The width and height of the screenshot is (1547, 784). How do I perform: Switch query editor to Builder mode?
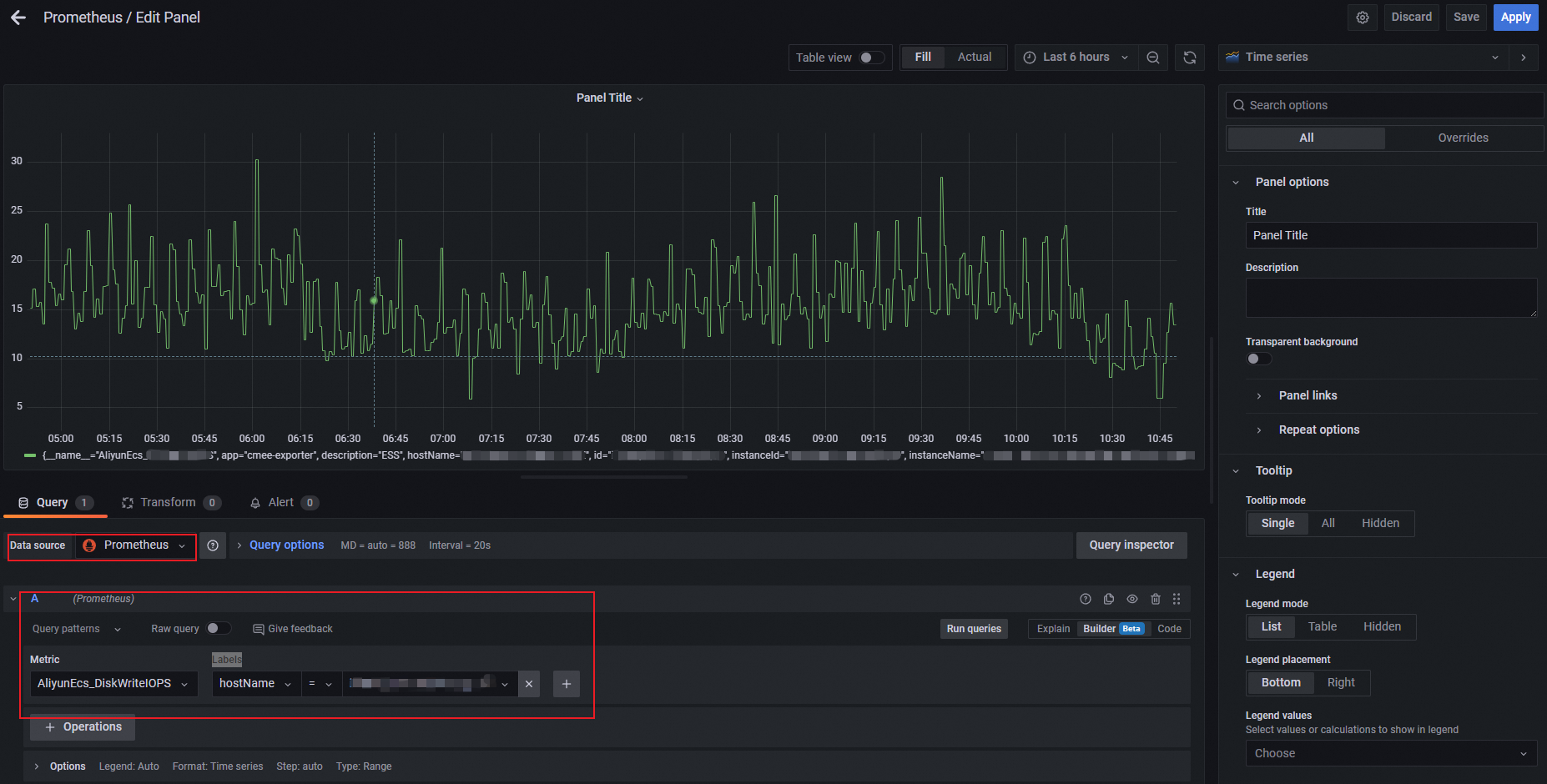pos(1112,629)
